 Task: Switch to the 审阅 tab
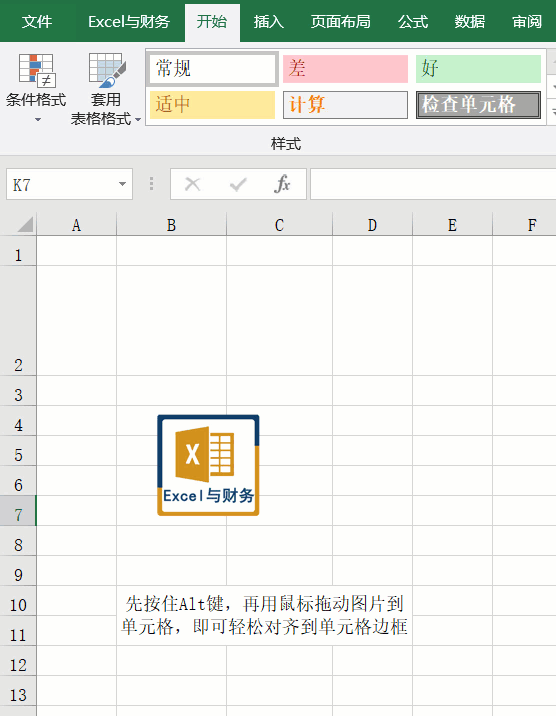click(527, 21)
